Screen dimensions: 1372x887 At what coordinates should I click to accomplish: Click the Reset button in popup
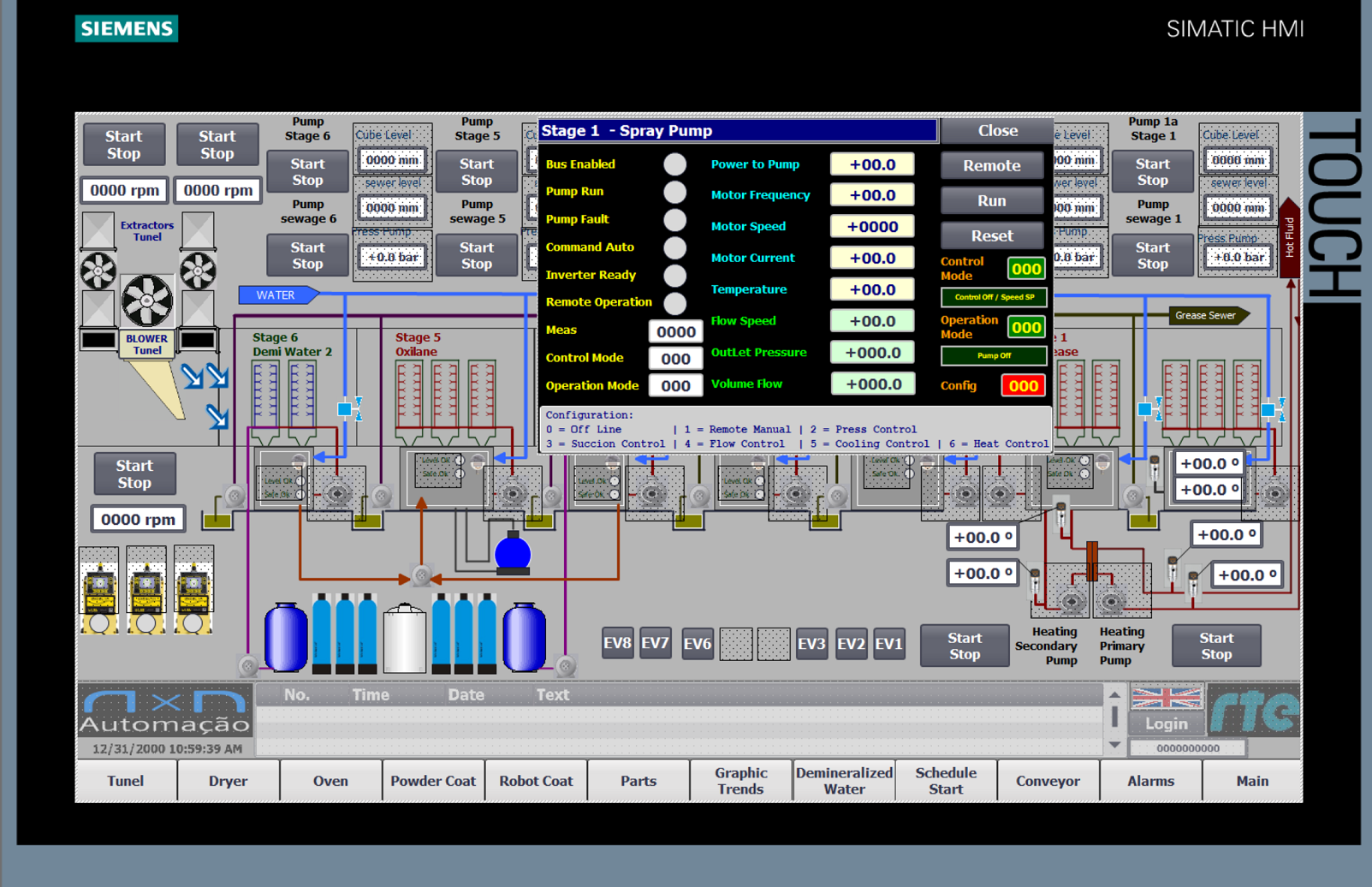(x=992, y=235)
